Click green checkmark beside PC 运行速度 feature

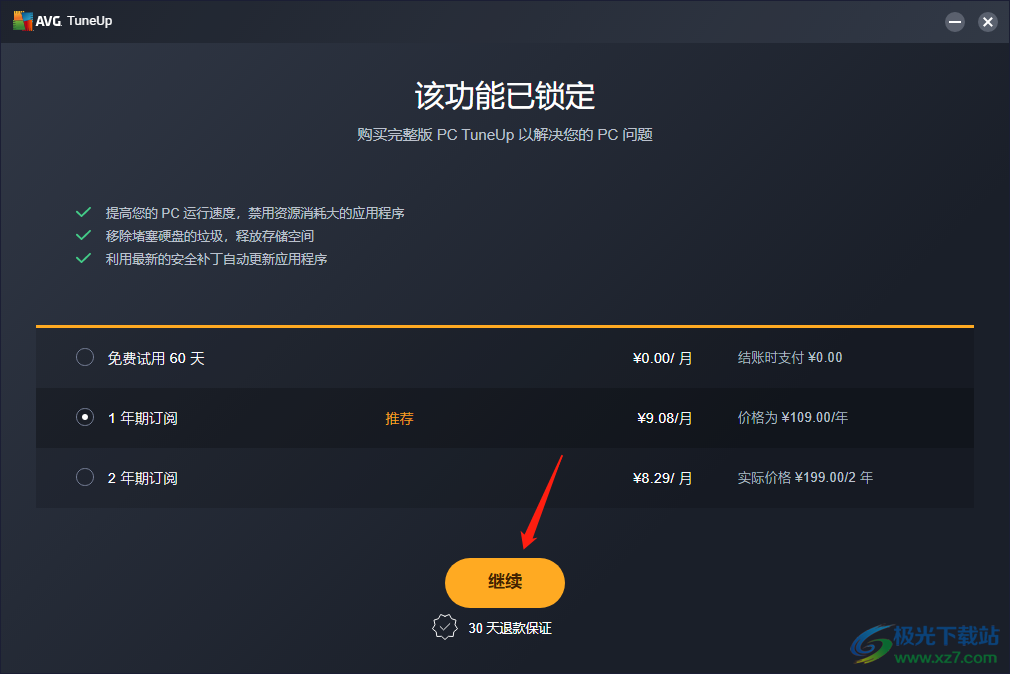point(83,212)
